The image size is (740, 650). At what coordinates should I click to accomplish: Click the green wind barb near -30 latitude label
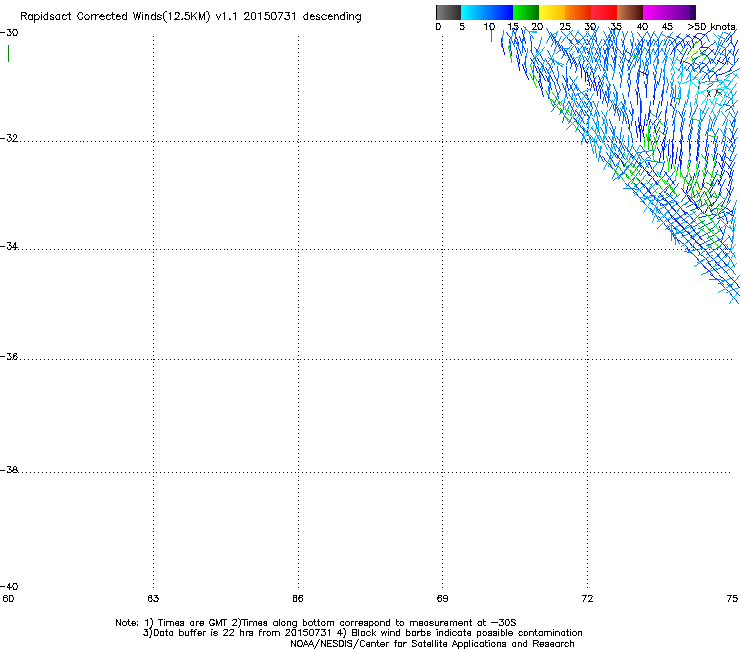[x=8, y=53]
